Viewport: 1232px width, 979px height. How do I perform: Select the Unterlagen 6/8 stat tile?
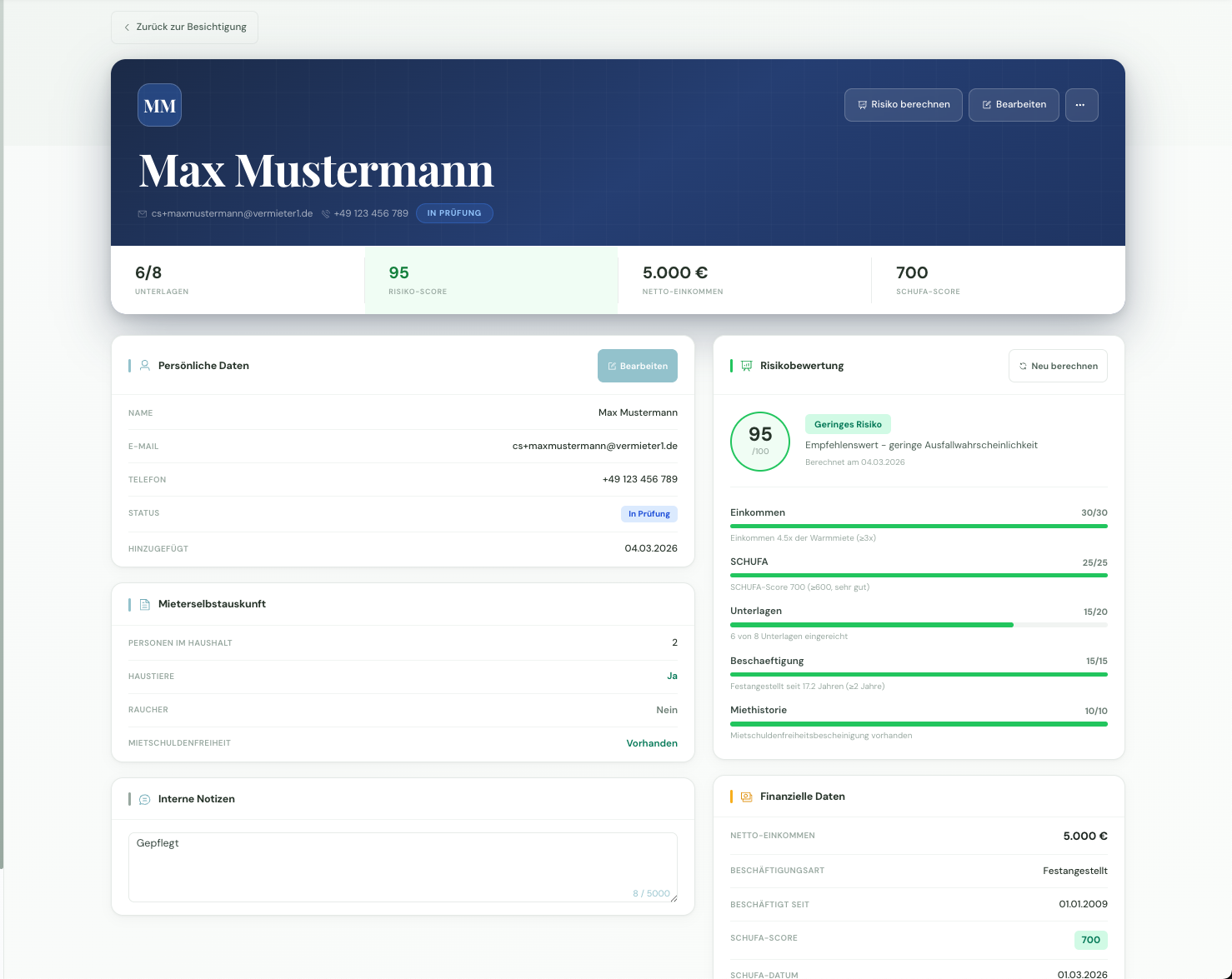238,280
